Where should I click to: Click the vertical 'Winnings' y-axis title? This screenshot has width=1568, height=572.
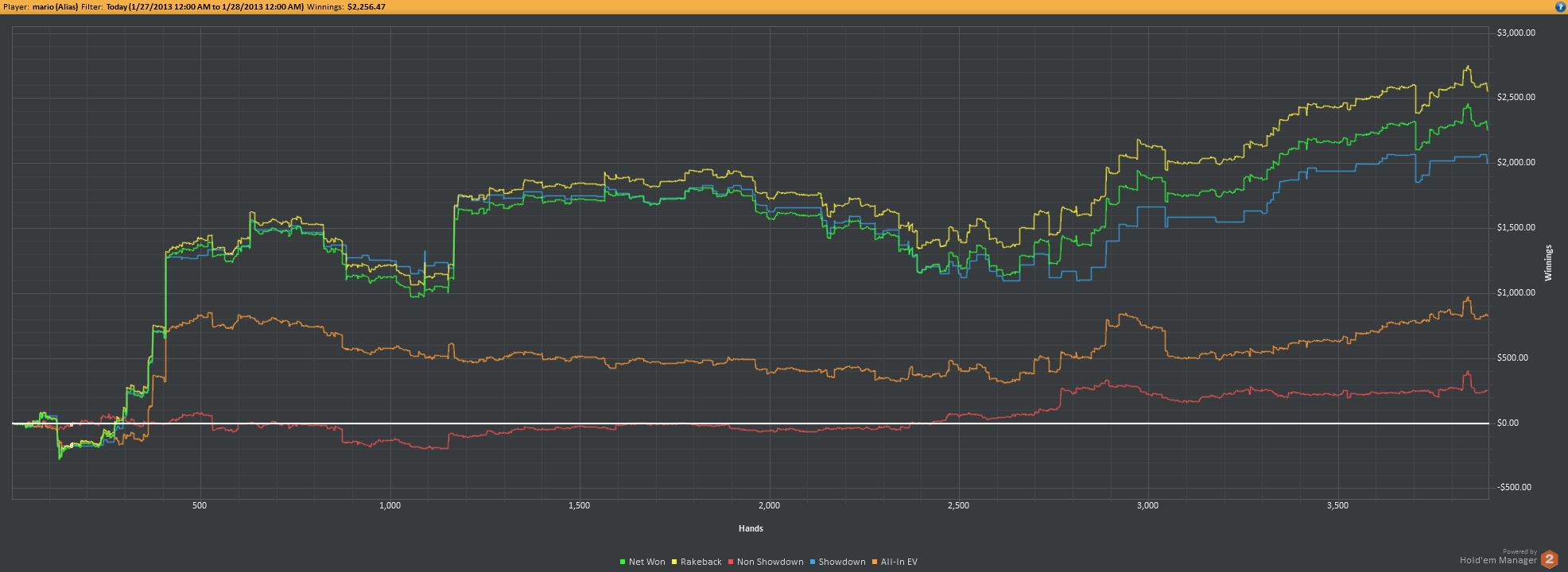point(1548,263)
